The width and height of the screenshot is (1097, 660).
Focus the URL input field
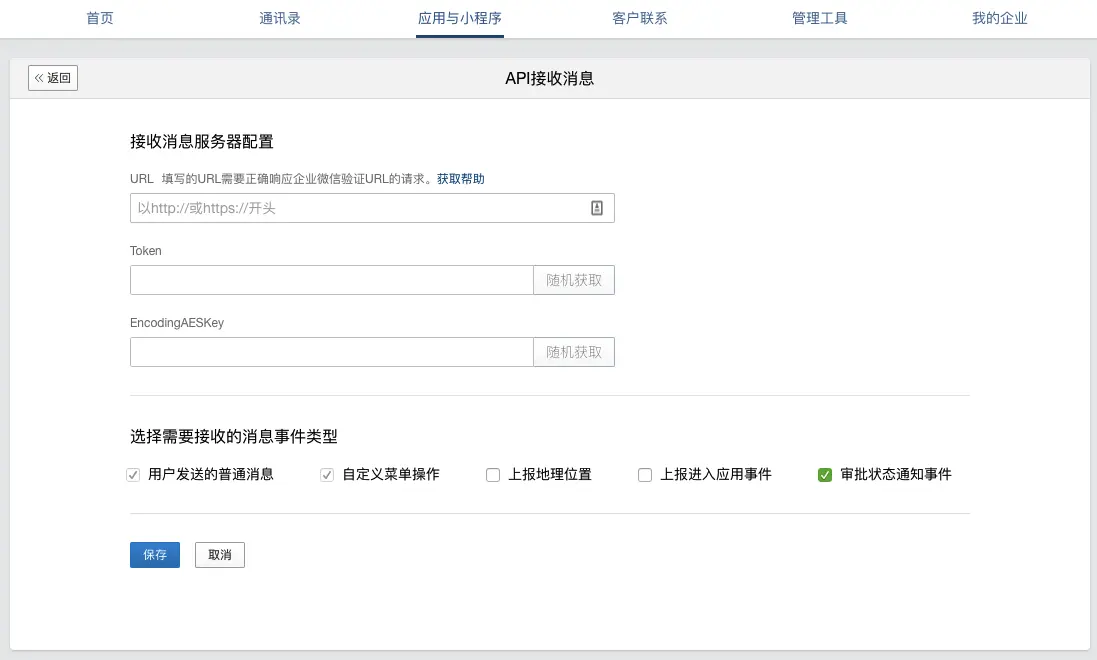[x=372, y=208]
